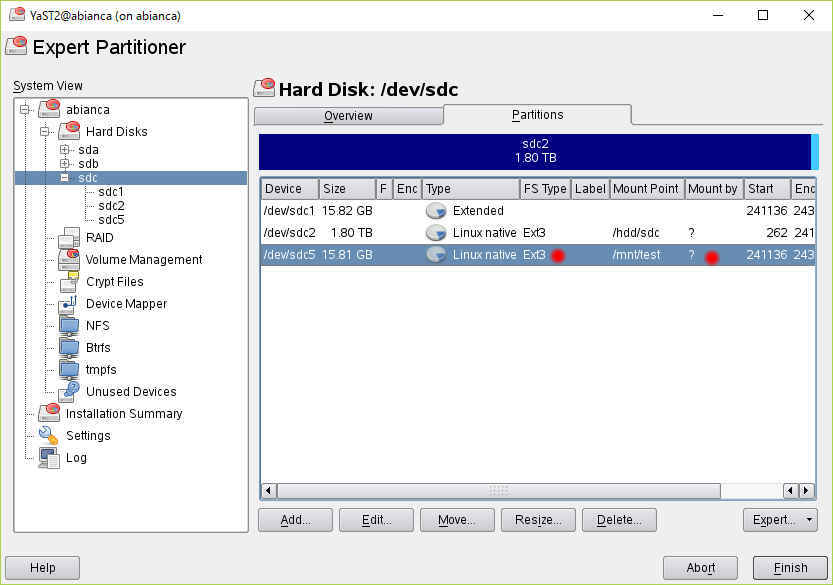Click the Finish button
Viewport: 833px width, 585px height.
click(790, 567)
